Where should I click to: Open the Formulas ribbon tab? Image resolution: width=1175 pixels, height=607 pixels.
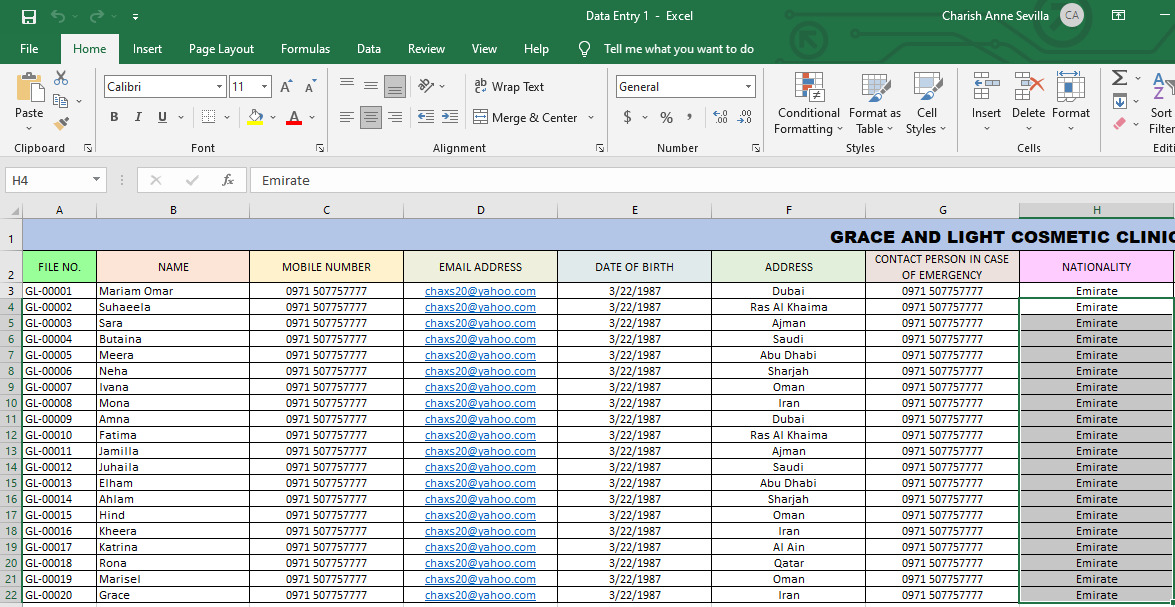point(305,49)
